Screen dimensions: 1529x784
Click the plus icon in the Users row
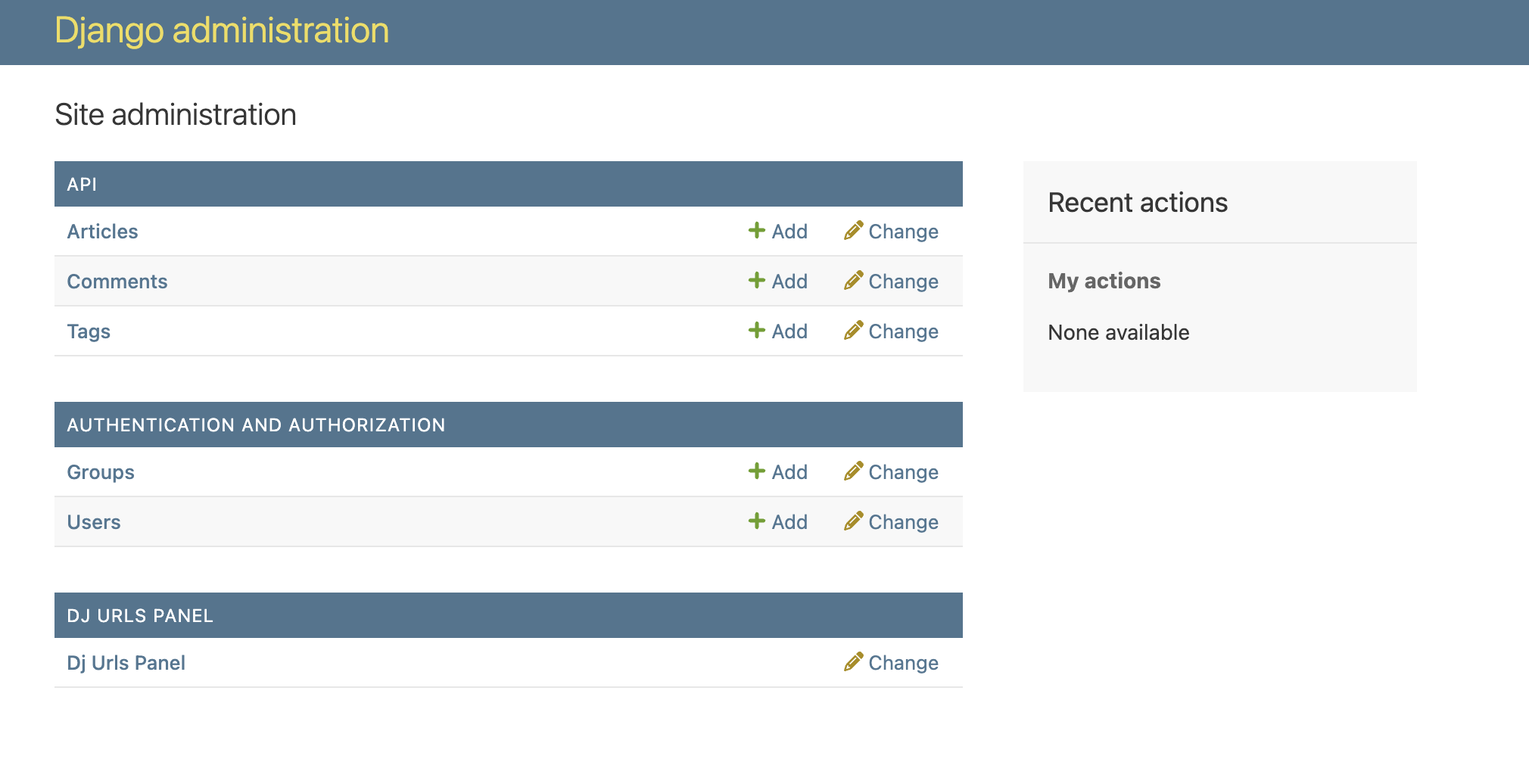756,521
